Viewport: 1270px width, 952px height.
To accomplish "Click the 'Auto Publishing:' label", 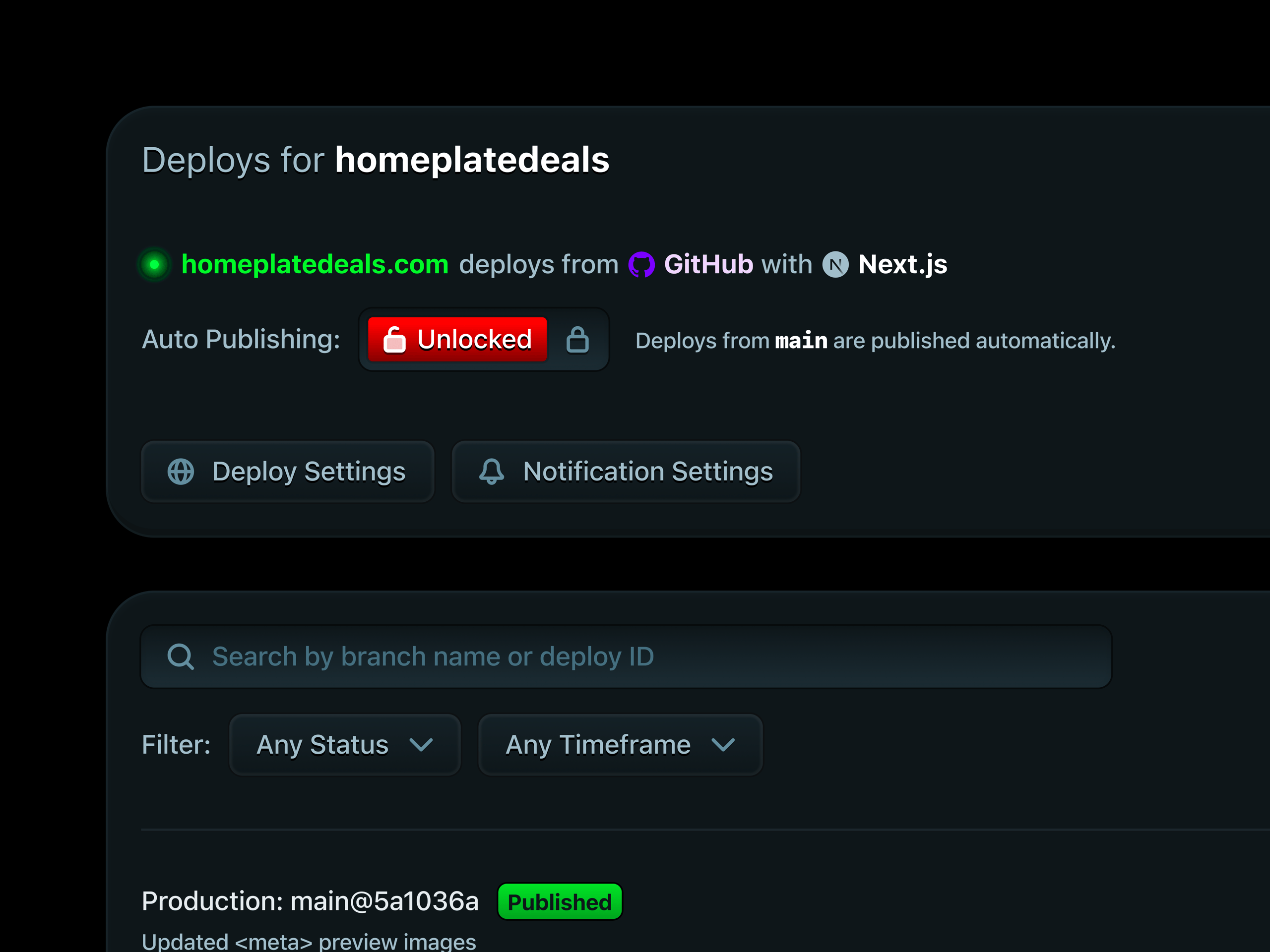I will coord(241,340).
